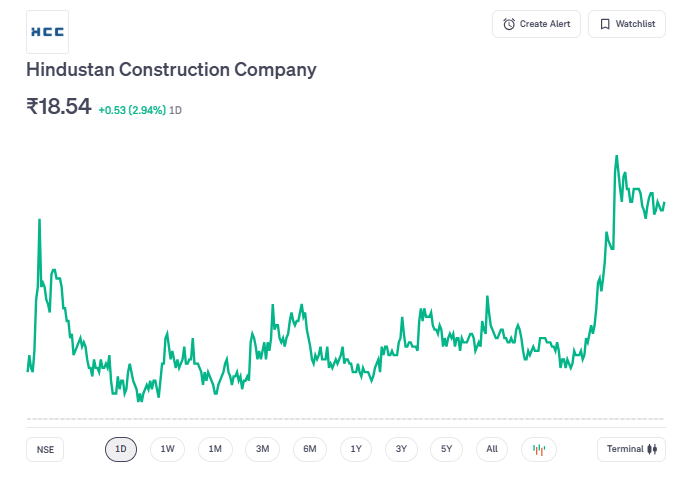Click the highest peak on price chart
The width and height of the screenshot is (685, 485).
tap(616, 157)
